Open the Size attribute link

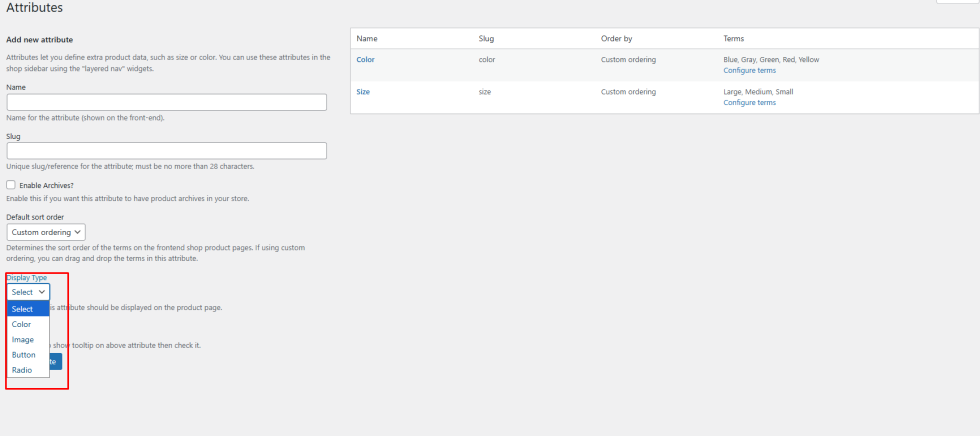tap(364, 92)
